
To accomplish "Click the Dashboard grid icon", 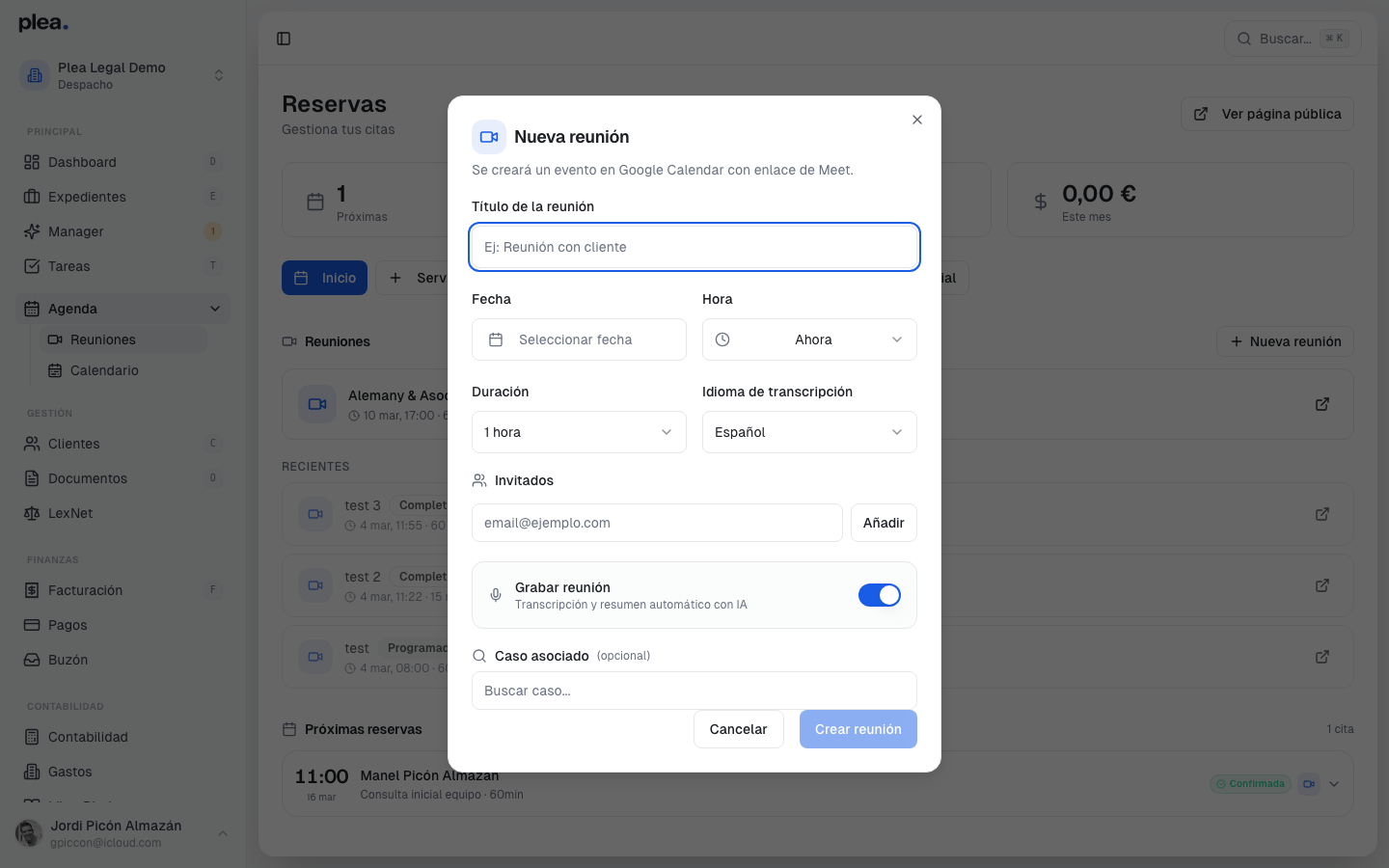I will (32, 162).
